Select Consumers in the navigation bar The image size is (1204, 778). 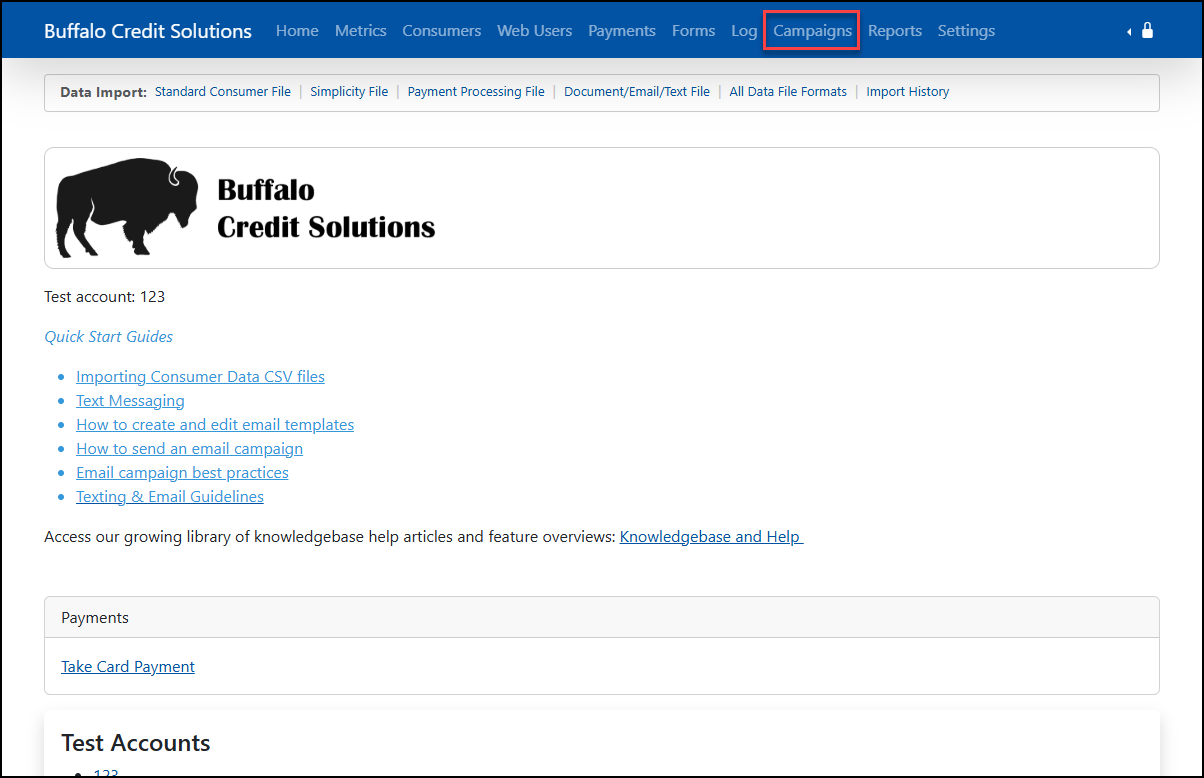442,31
